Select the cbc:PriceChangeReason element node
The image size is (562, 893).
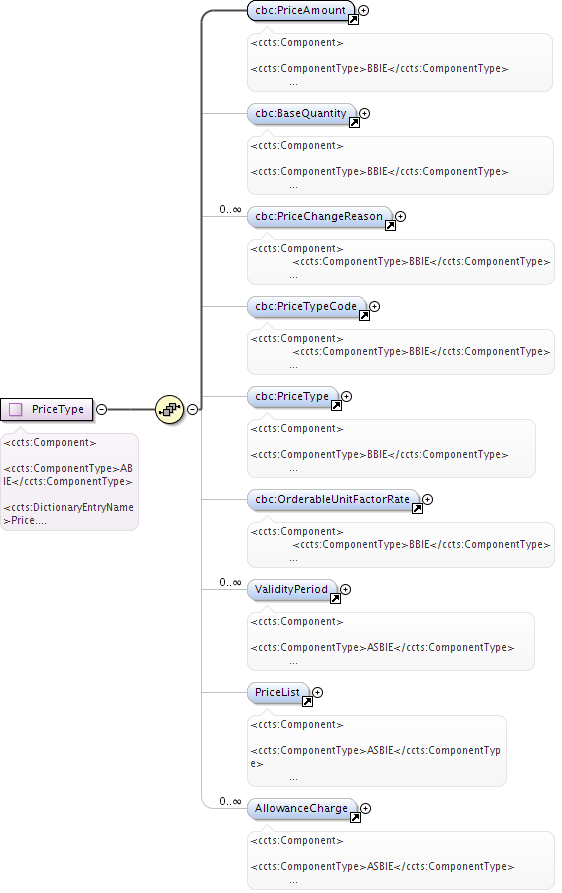[x=319, y=217]
